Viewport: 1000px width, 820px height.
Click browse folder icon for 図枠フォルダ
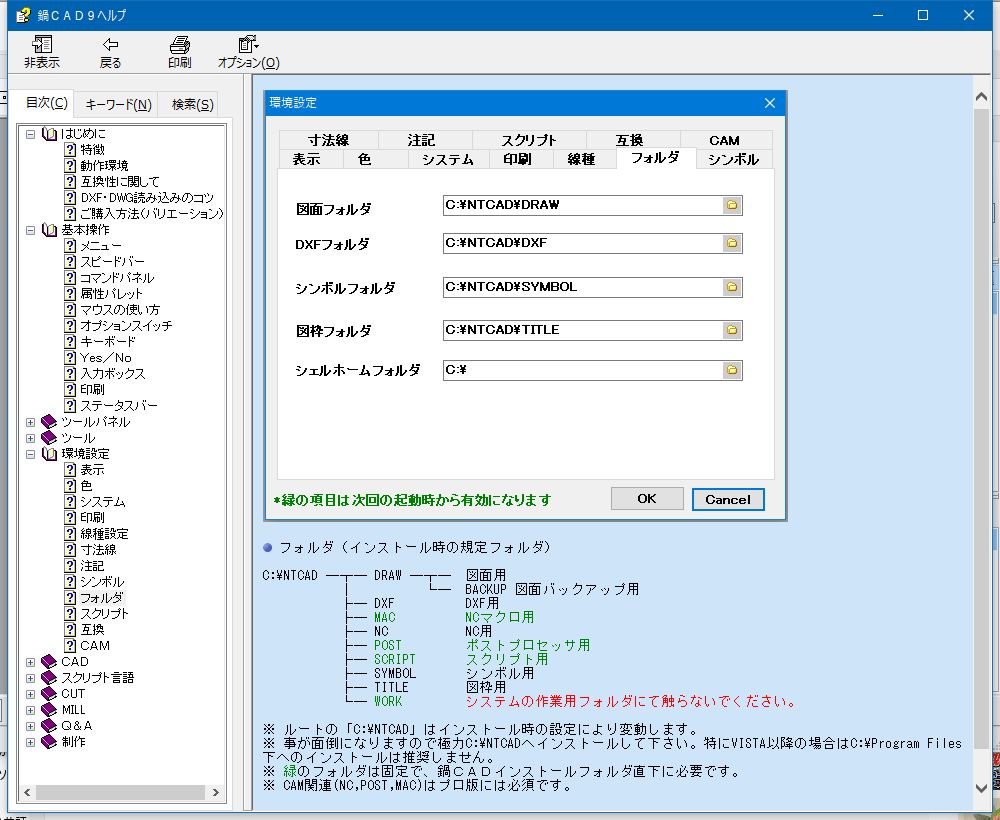coord(732,330)
